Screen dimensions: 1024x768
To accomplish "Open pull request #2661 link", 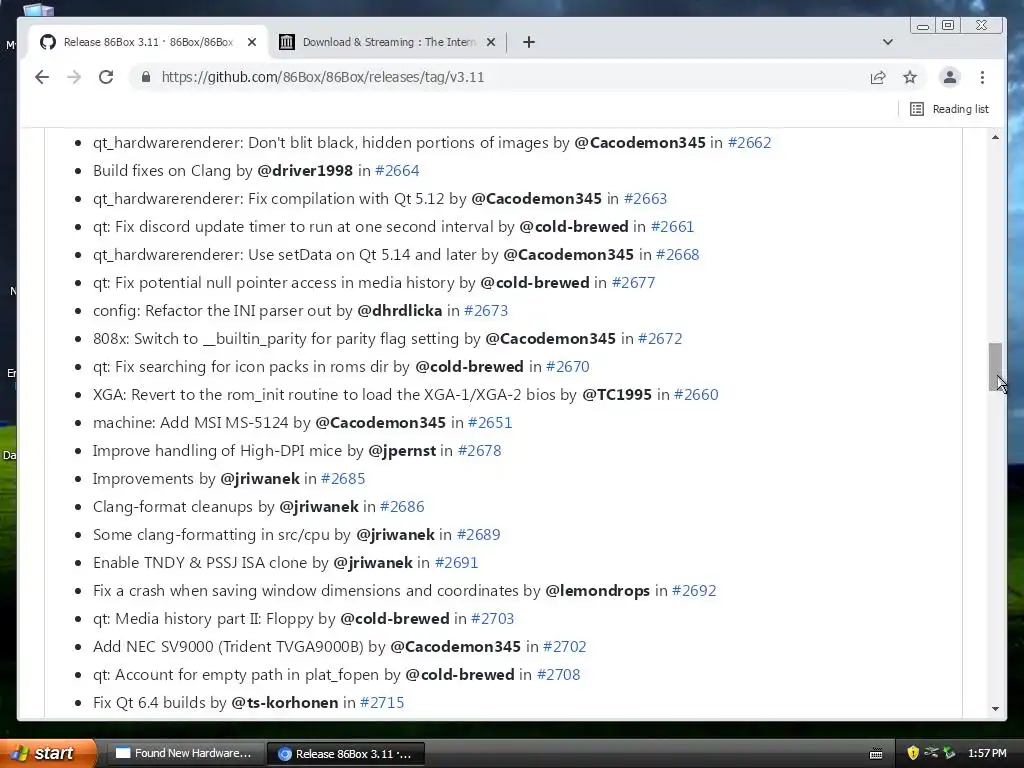I will (672, 227).
